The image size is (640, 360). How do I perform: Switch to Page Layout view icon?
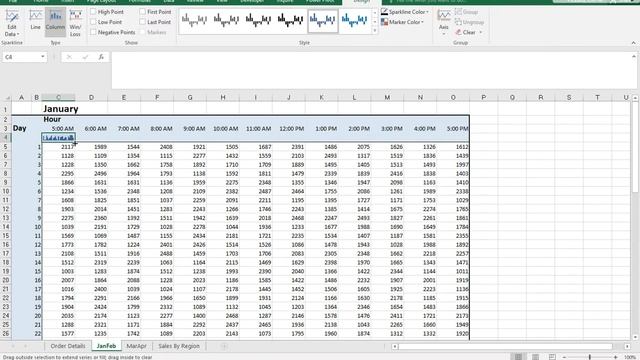pyautogui.click(x=535, y=357)
